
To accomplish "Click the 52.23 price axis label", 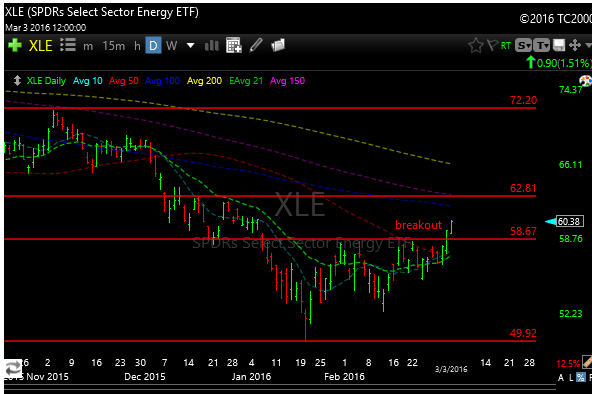I will 570,314.
